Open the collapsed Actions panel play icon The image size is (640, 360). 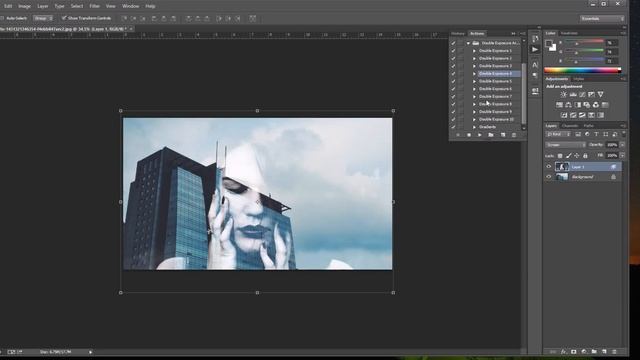pos(535,49)
